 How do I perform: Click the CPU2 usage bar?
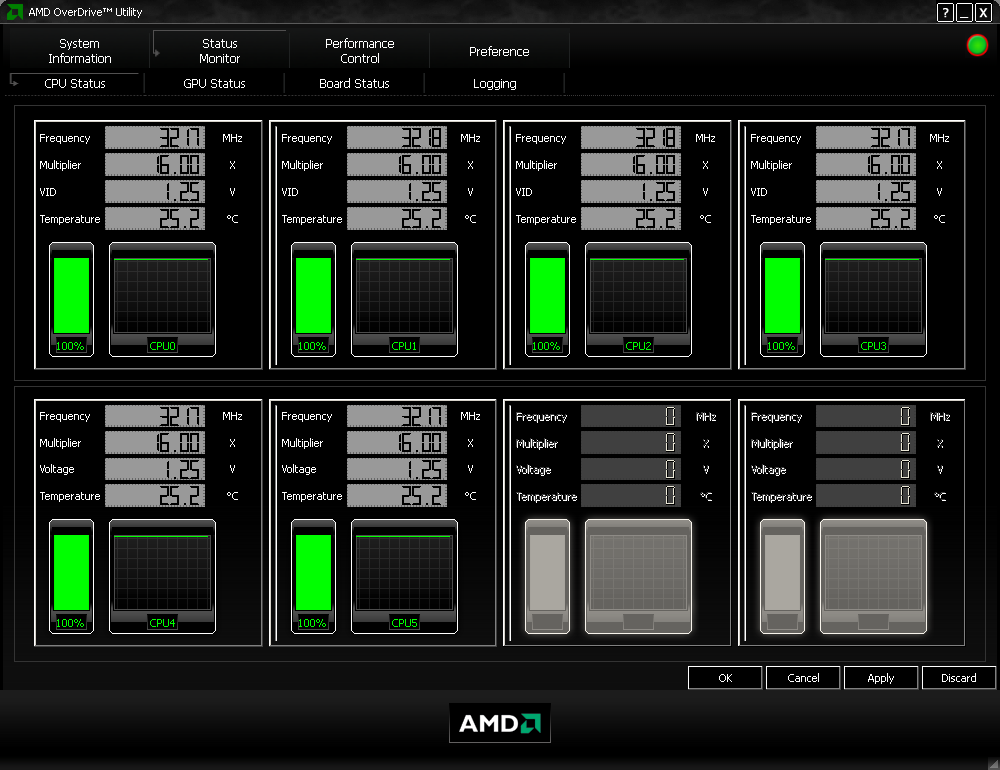547,295
